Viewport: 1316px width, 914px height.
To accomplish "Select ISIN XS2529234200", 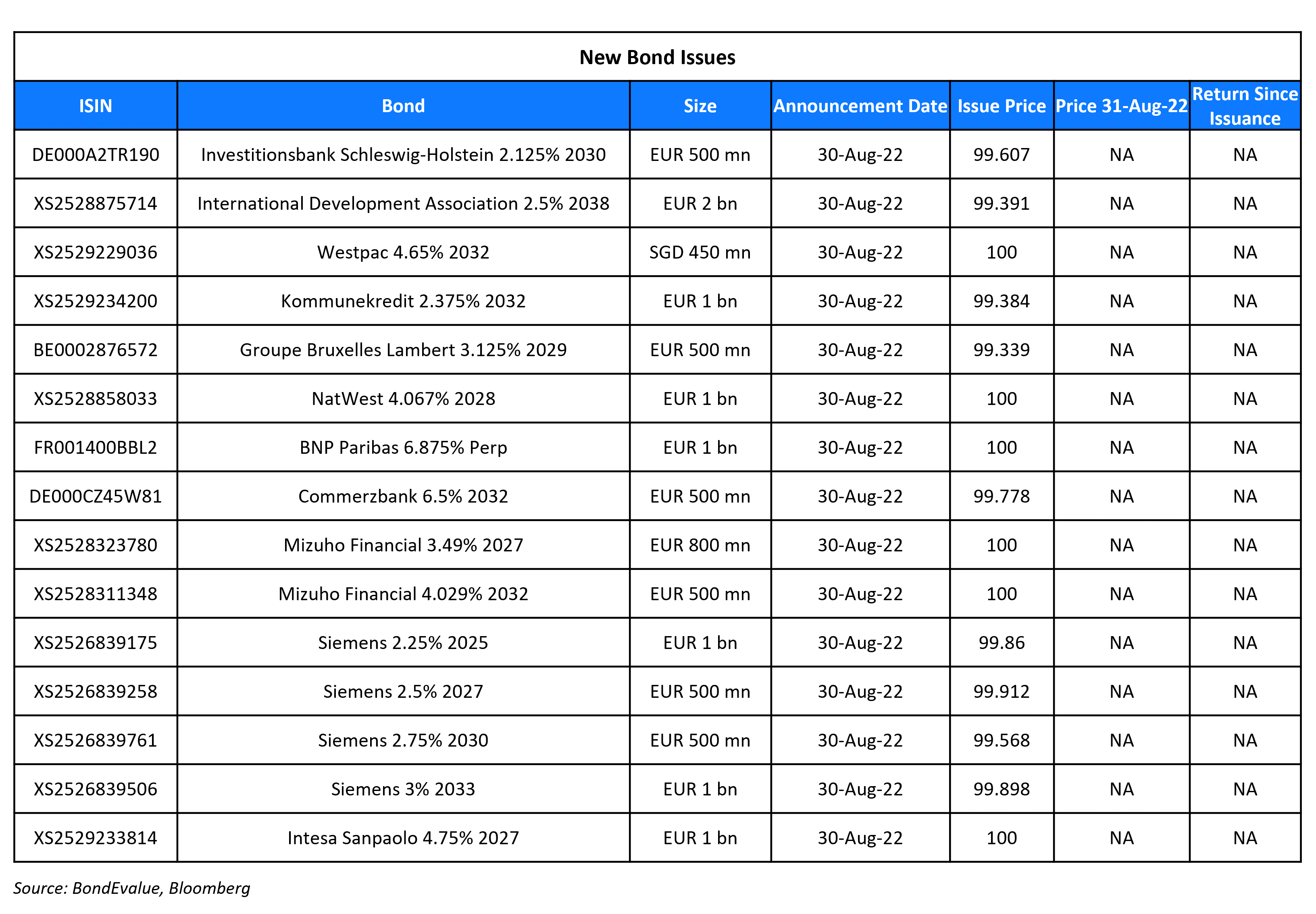I will tap(96, 301).
